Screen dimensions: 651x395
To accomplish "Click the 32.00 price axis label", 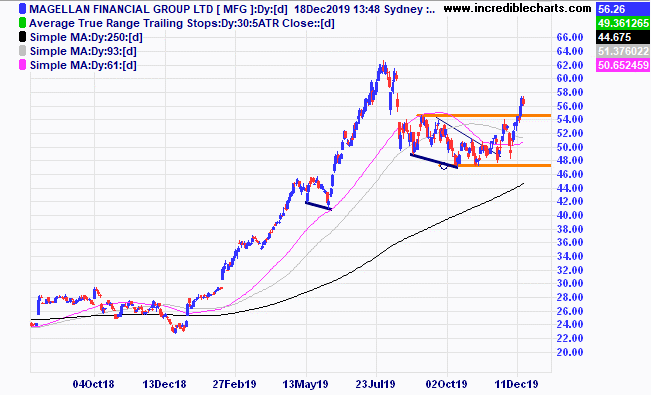I will (x=570, y=270).
